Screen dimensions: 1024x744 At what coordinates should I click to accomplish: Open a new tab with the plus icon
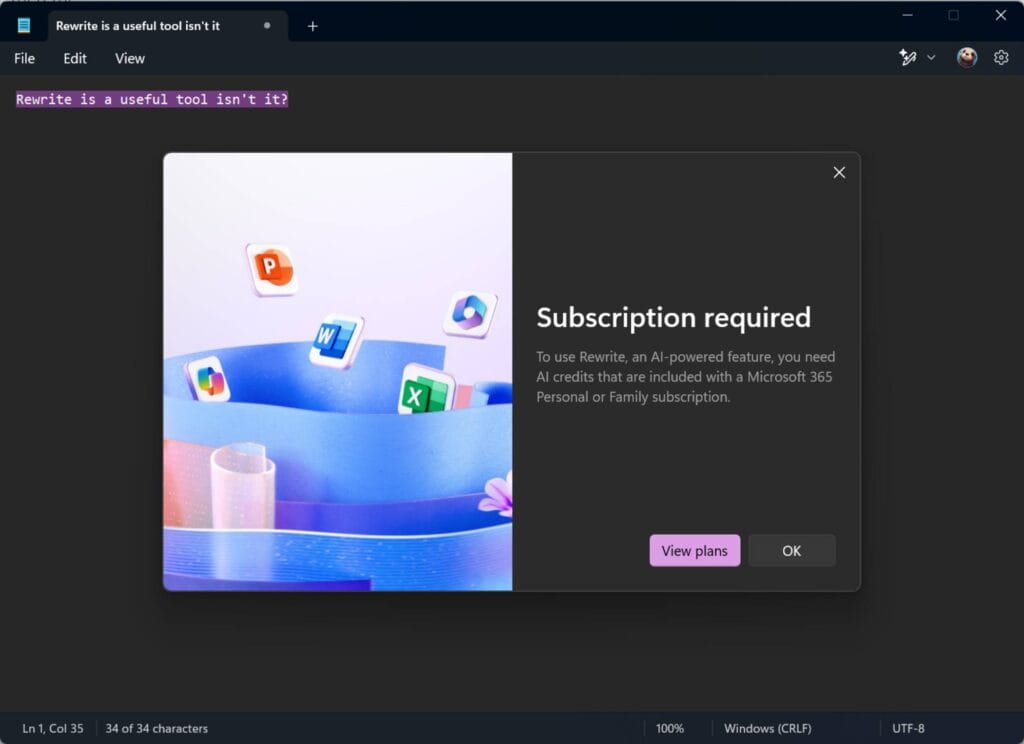click(x=312, y=26)
